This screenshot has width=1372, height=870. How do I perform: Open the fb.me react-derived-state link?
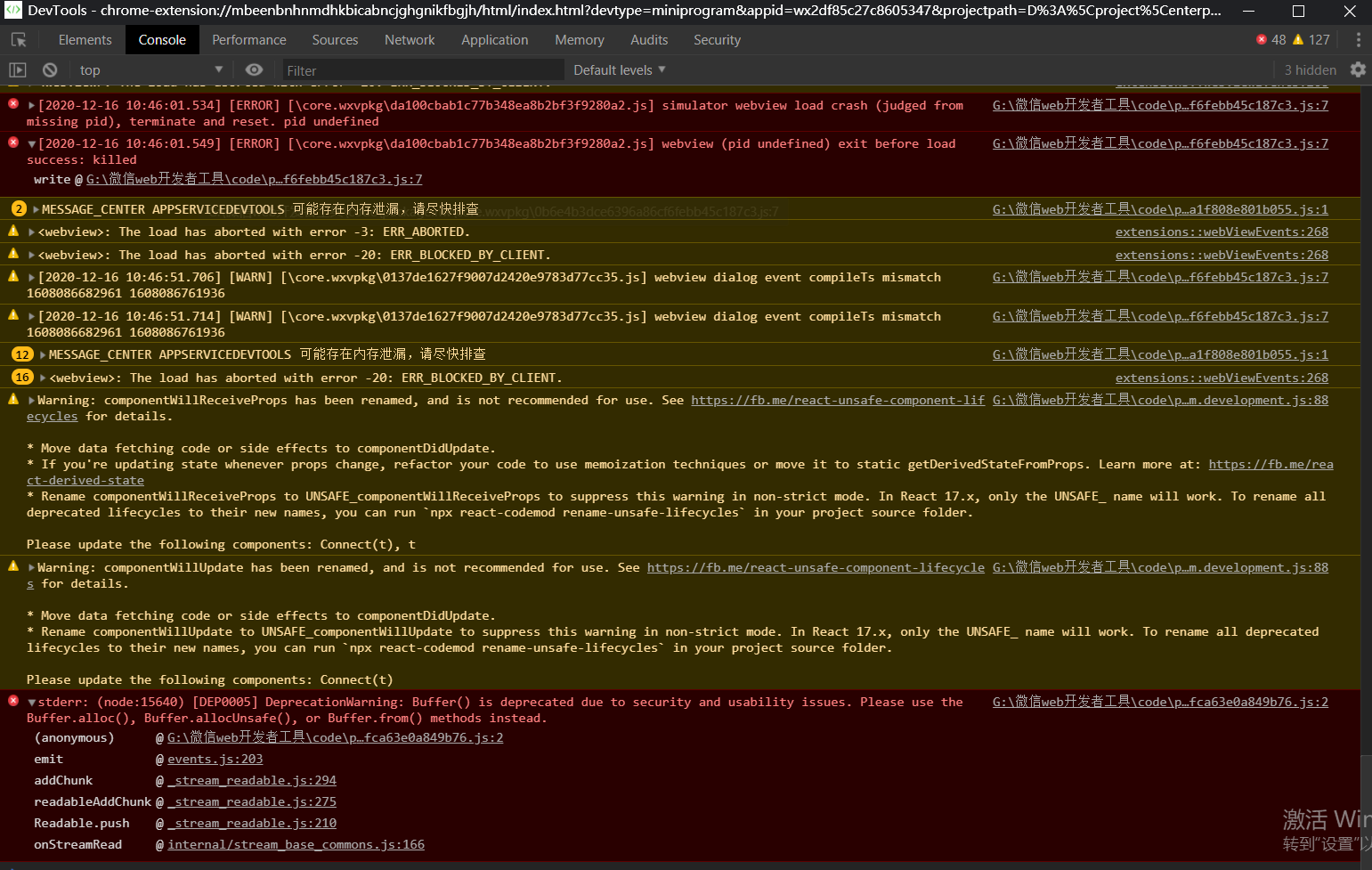tap(1271, 464)
